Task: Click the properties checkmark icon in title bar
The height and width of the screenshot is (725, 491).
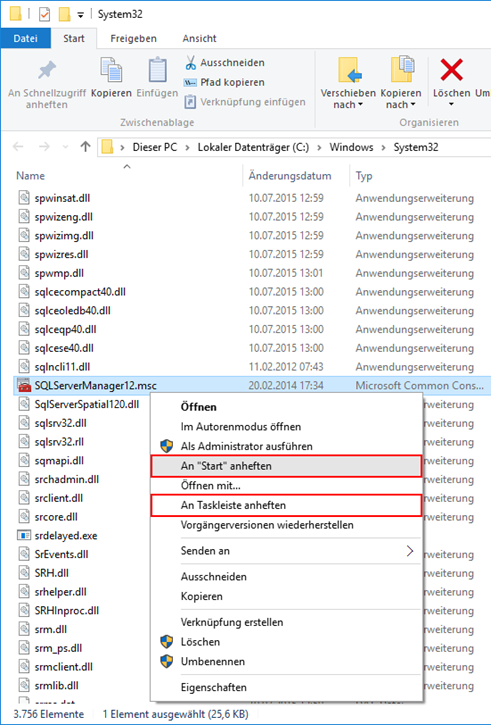Action: point(44,14)
